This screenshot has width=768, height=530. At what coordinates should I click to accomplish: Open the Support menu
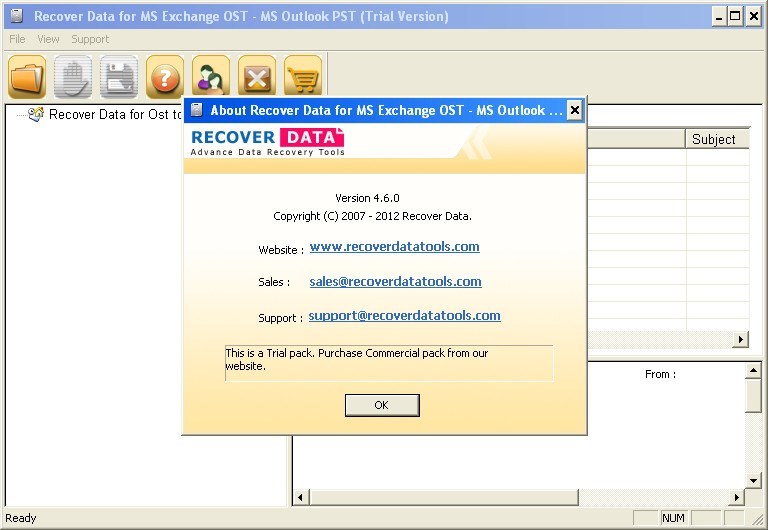click(90, 39)
